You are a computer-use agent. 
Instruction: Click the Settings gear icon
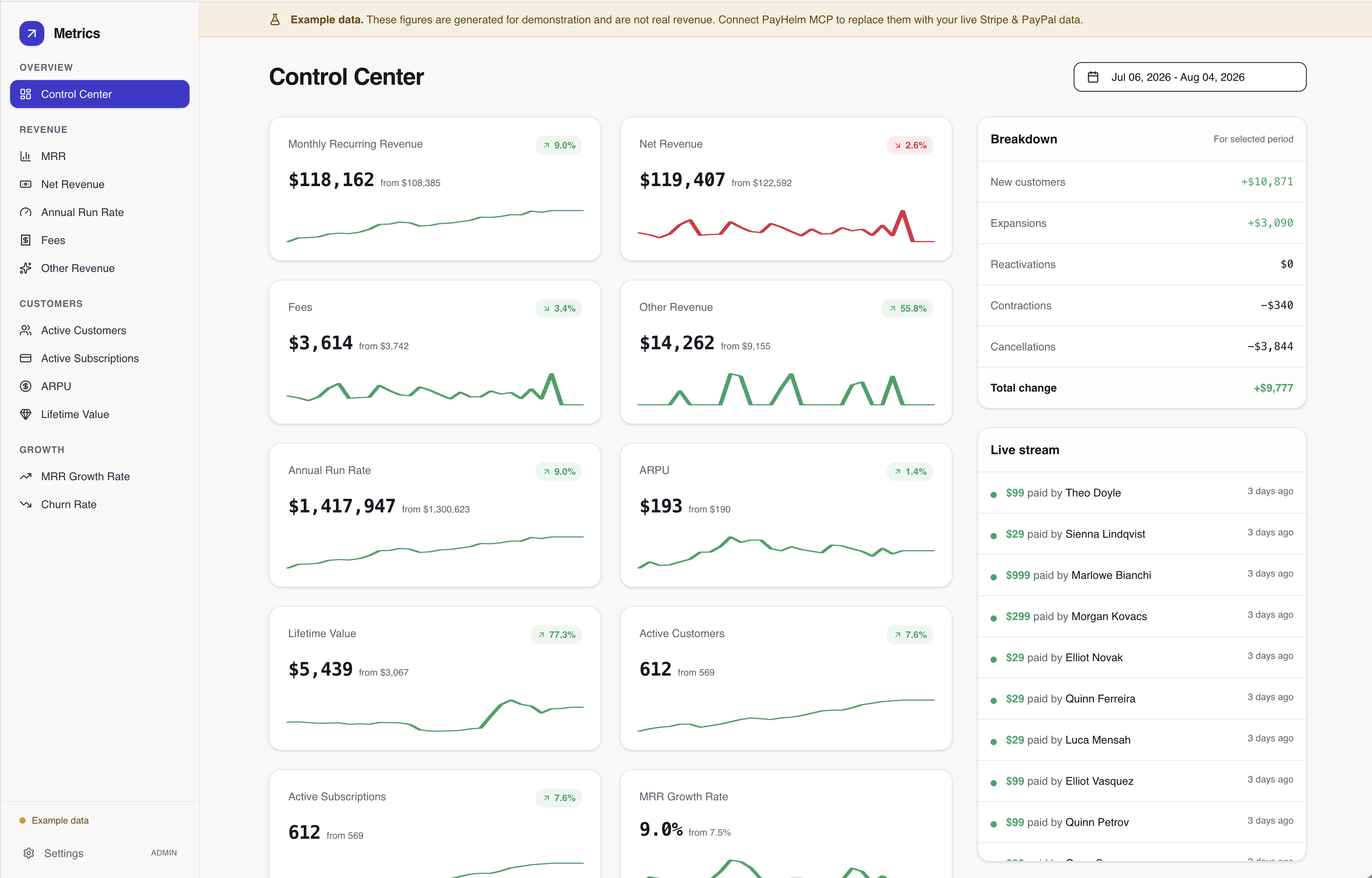pos(29,853)
